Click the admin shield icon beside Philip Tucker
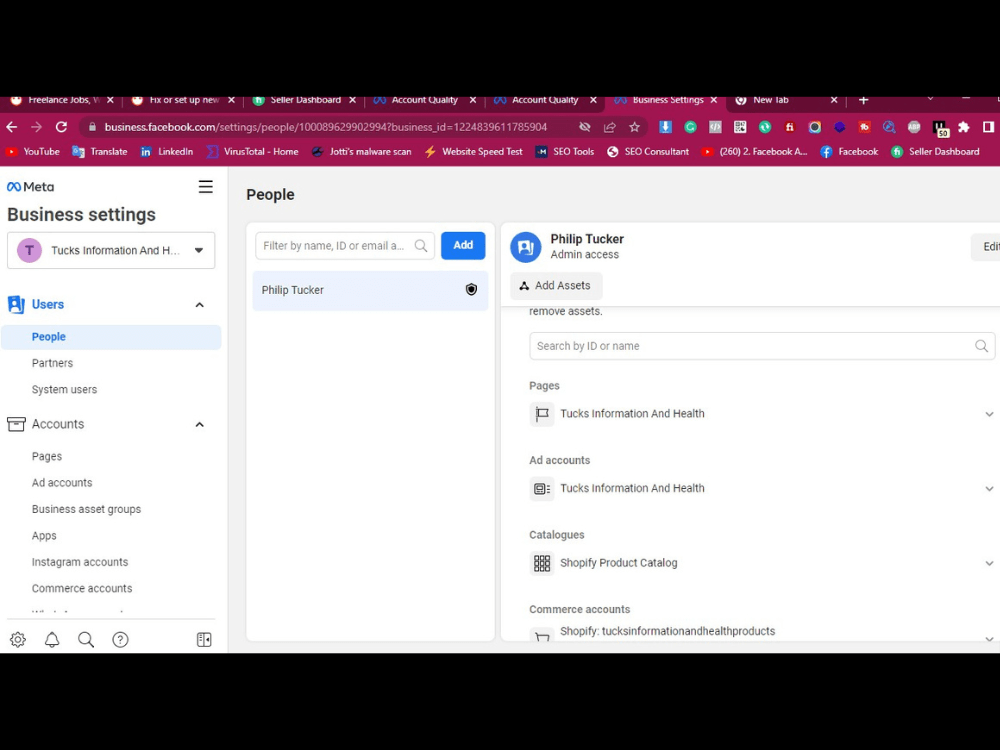Image resolution: width=1000 pixels, height=750 pixels. tap(471, 290)
